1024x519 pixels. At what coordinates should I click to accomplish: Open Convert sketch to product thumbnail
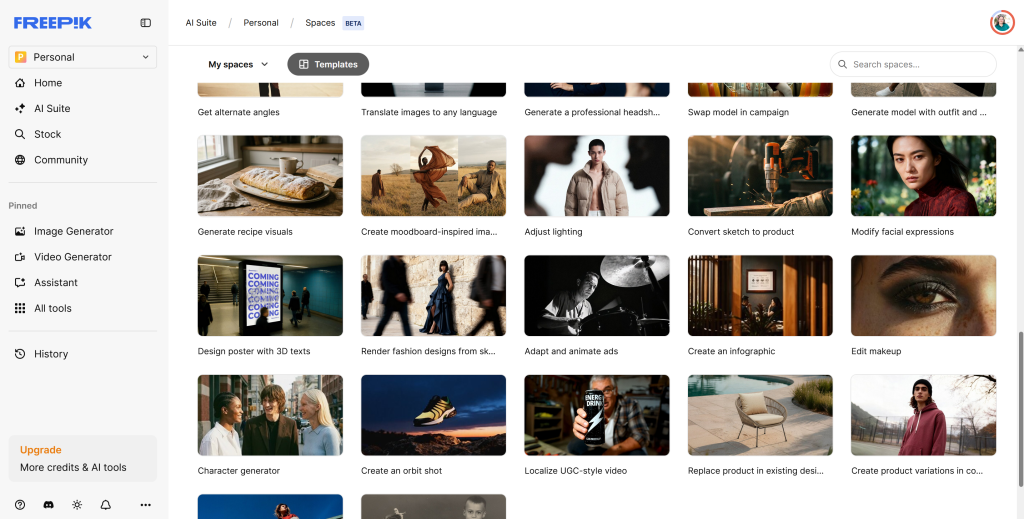tap(760, 176)
